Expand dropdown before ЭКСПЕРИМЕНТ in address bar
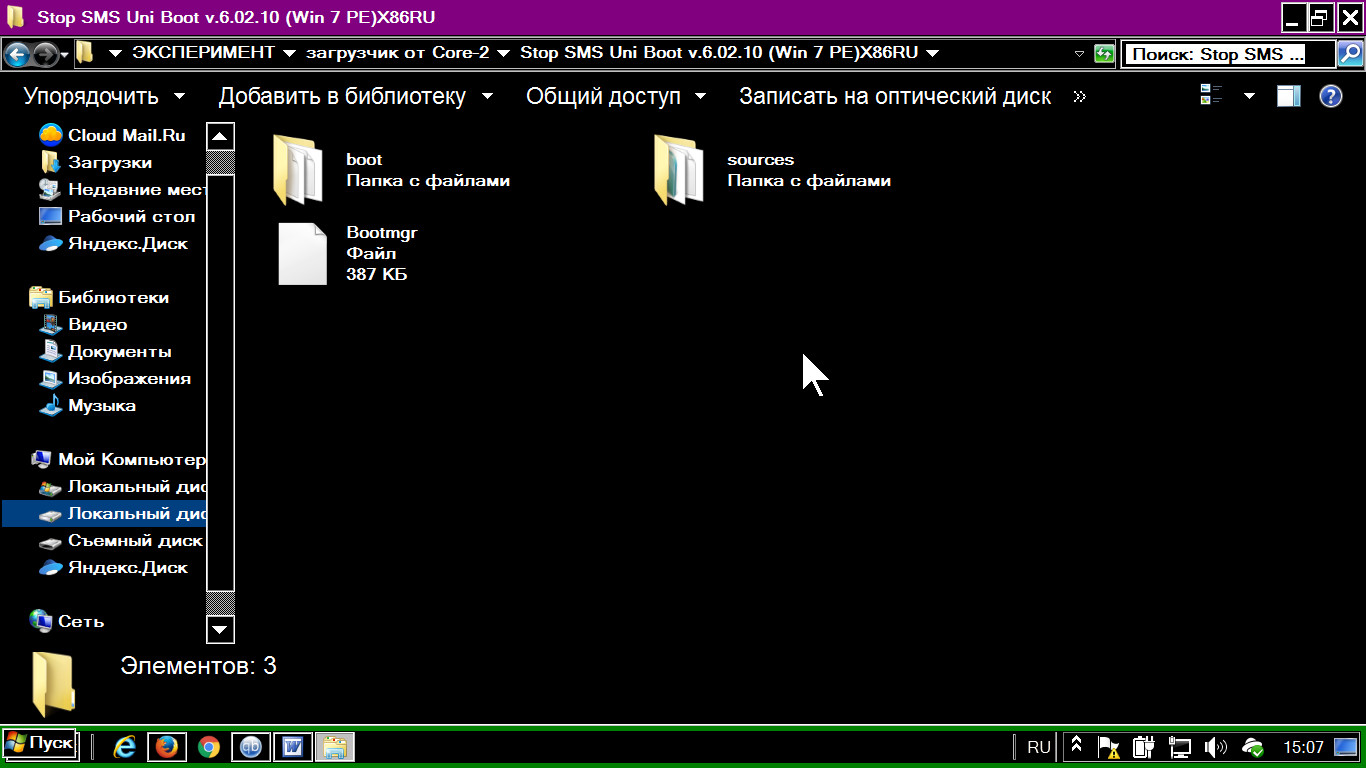Image resolution: width=1366 pixels, height=768 pixels. 115,53
